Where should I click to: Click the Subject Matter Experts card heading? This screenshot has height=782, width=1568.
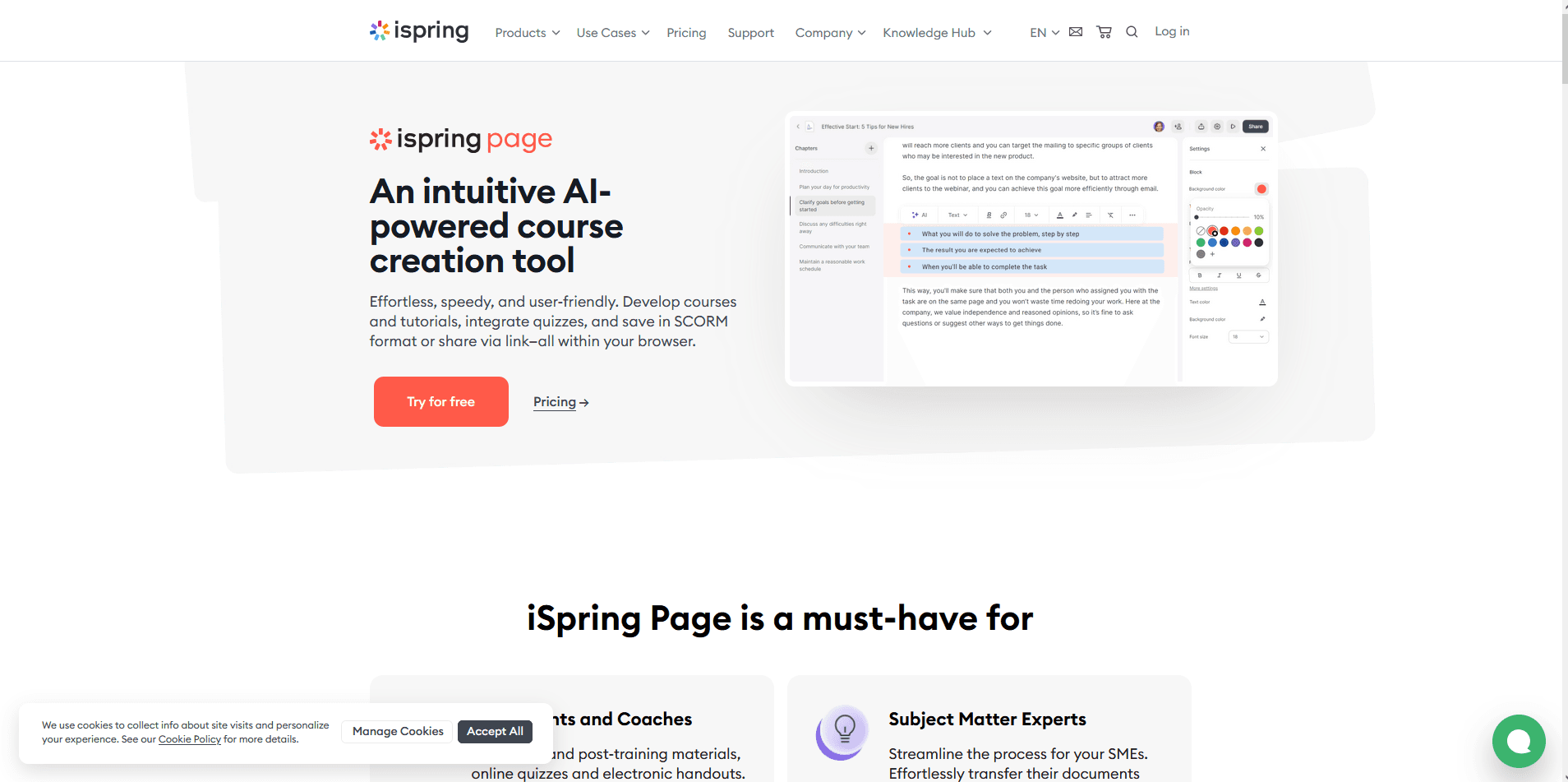coord(987,720)
